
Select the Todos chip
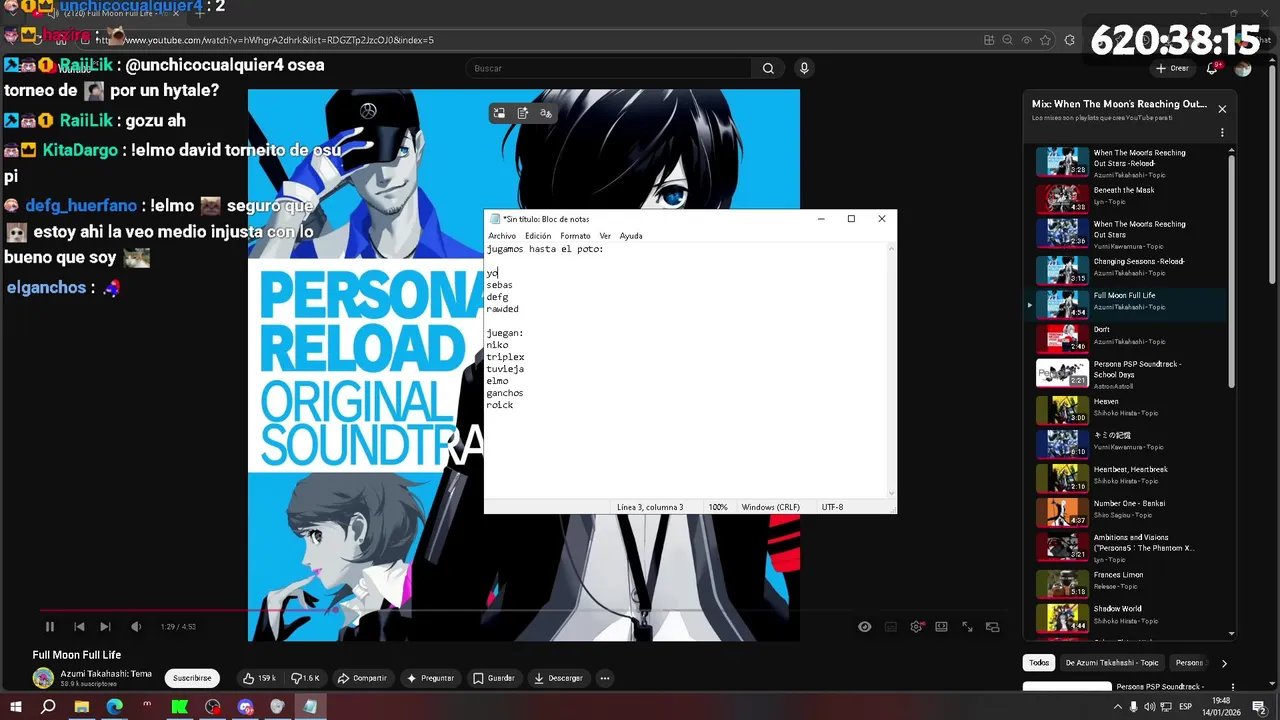click(x=1039, y=662)
